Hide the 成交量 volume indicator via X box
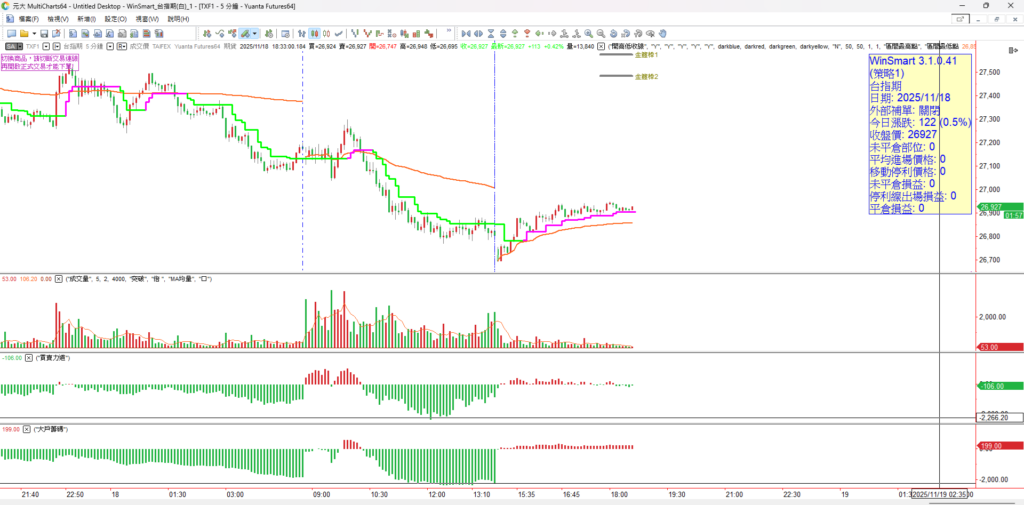 tap(57, 278)
